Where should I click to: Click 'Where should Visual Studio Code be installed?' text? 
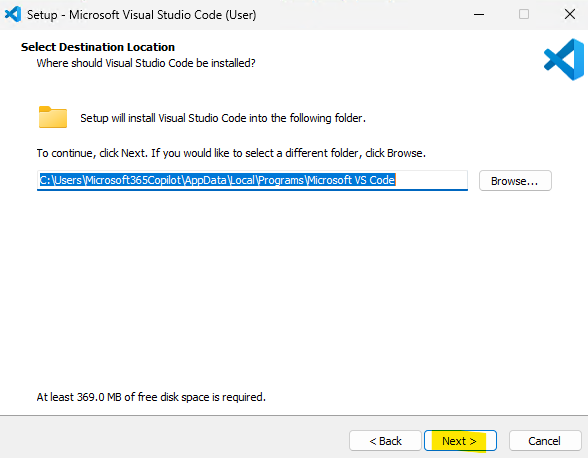tap(146, 63)
